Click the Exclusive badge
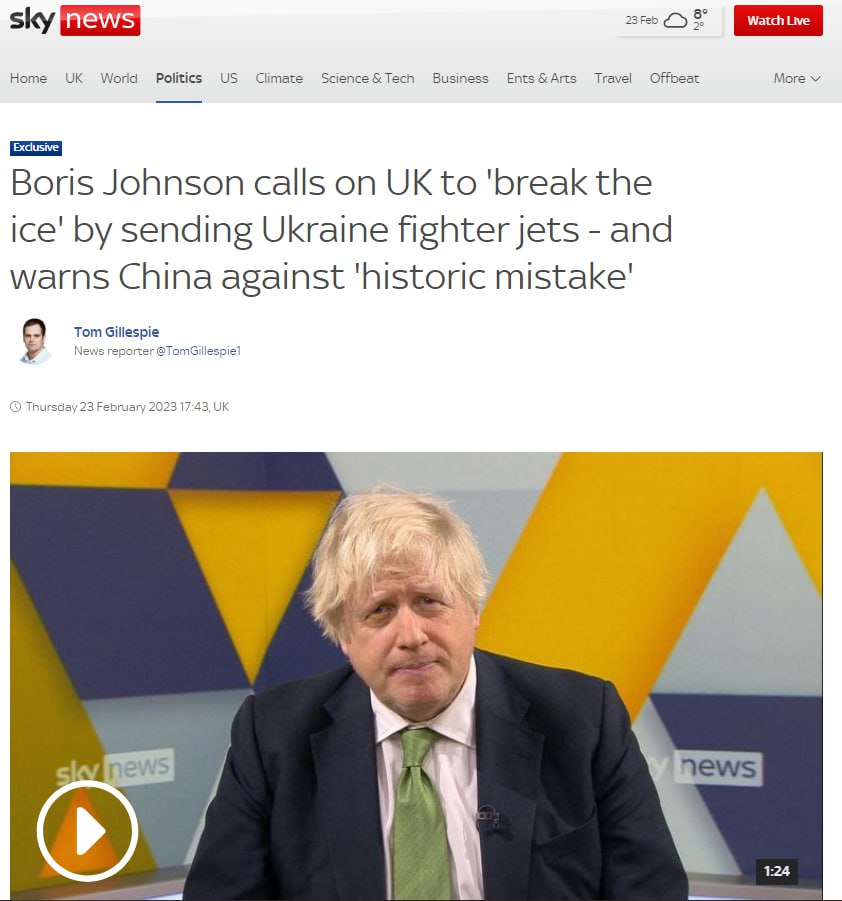This screenshot has width=842, height=901. [36, 148]
